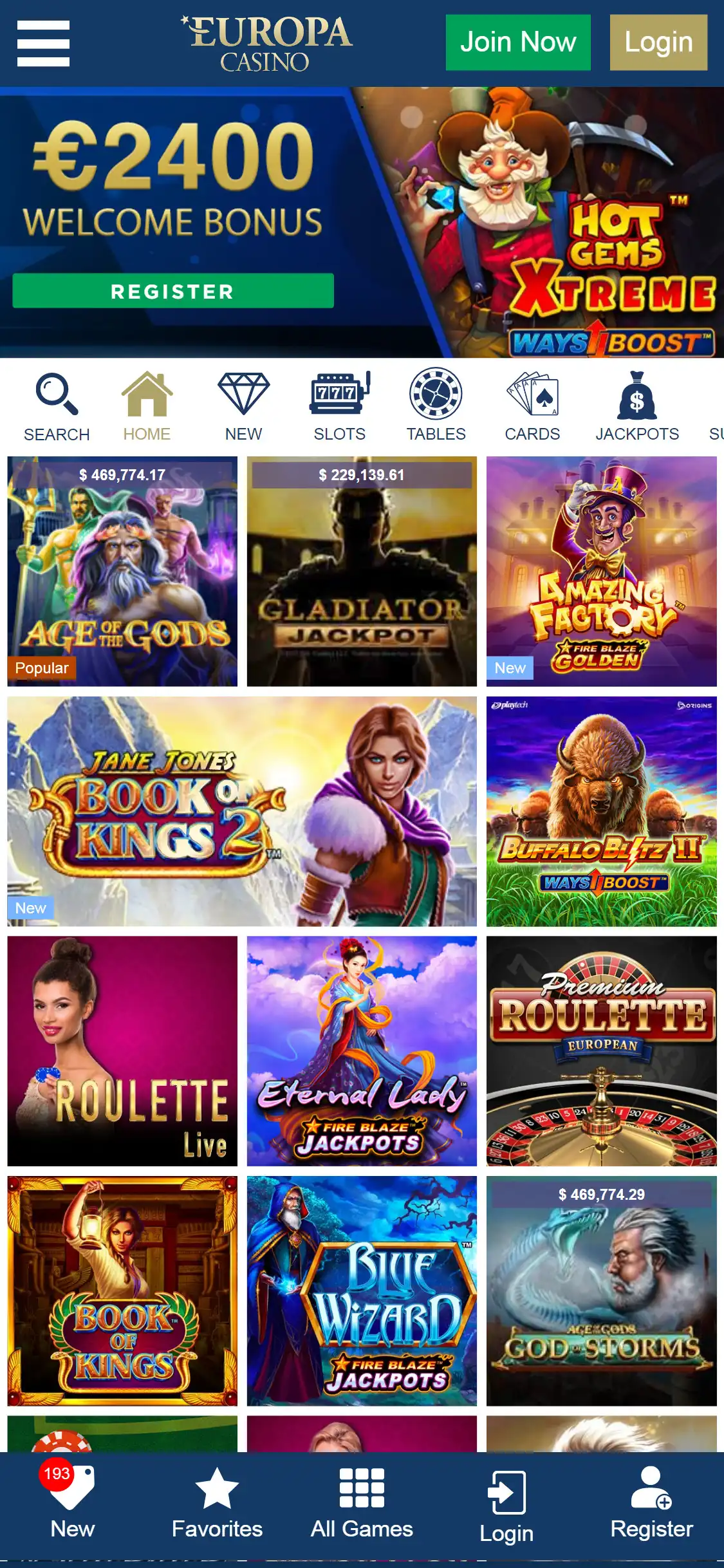The height and width of the screenshot is (1568, 724).
Task: Launch the Gladiator Jackpot game
Action: [x=362, y=572]
